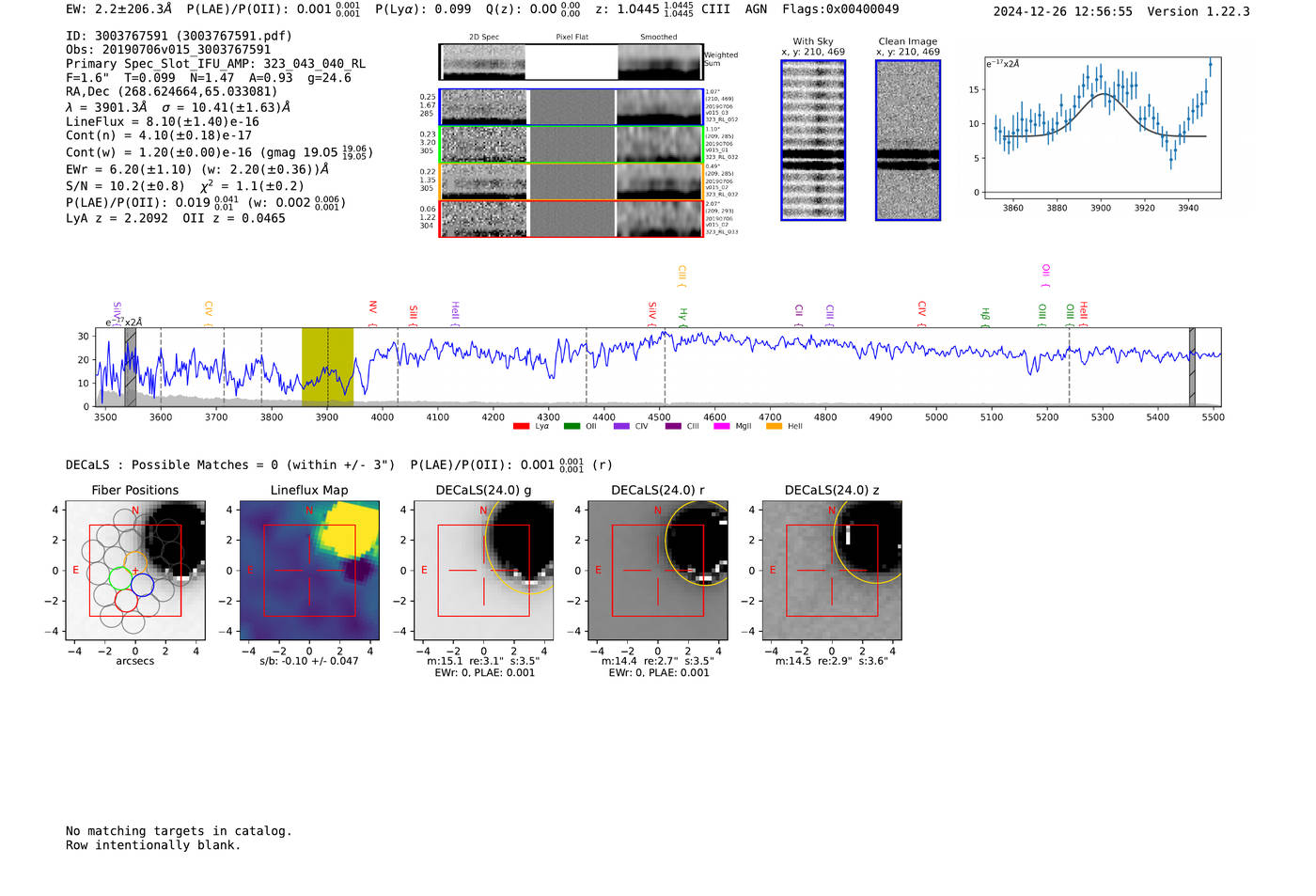Click the Gaussian emission-line fit plot
The height and width of the screenshot is (896, 1316).
point(1103,127)
